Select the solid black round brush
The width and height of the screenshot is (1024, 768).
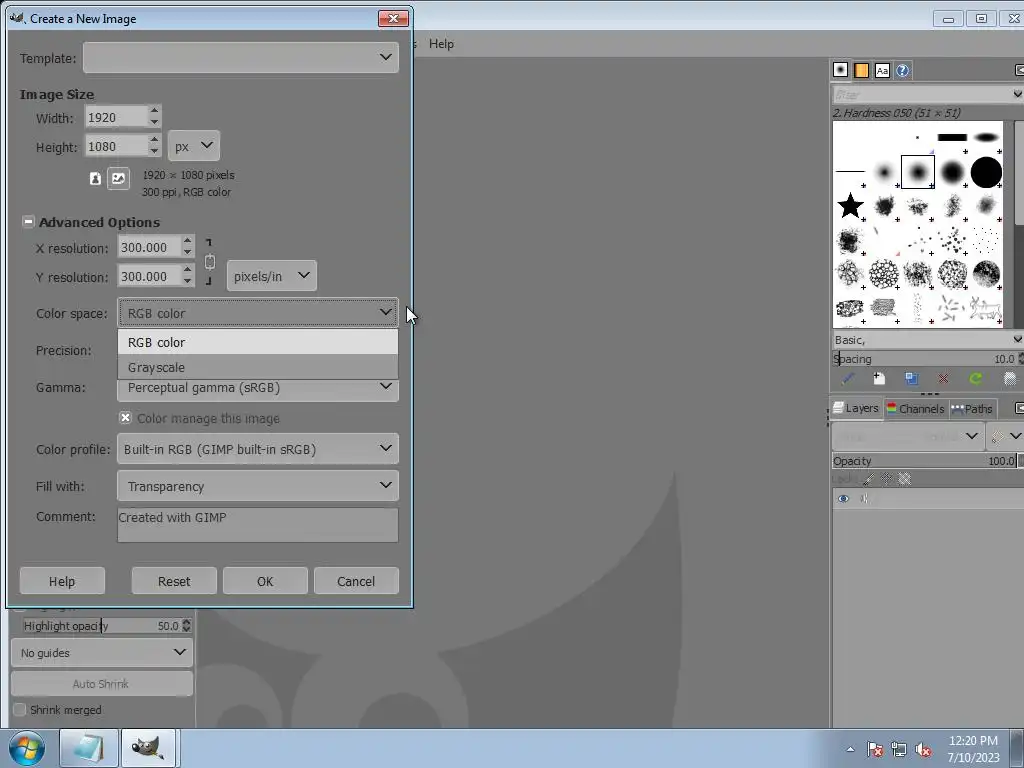click(x=986, y=172)
